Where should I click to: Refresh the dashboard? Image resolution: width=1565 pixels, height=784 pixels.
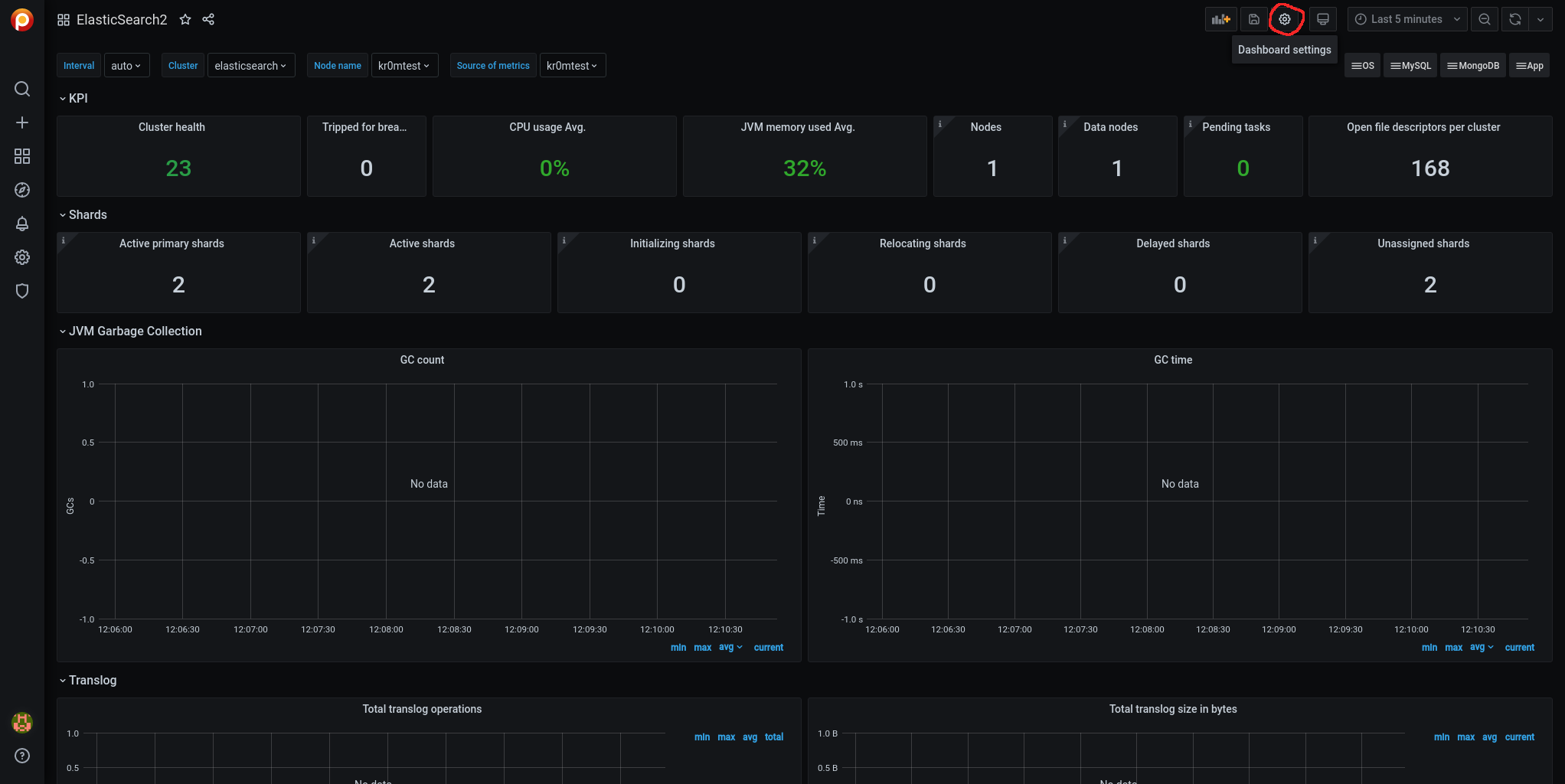(1514, 19)
